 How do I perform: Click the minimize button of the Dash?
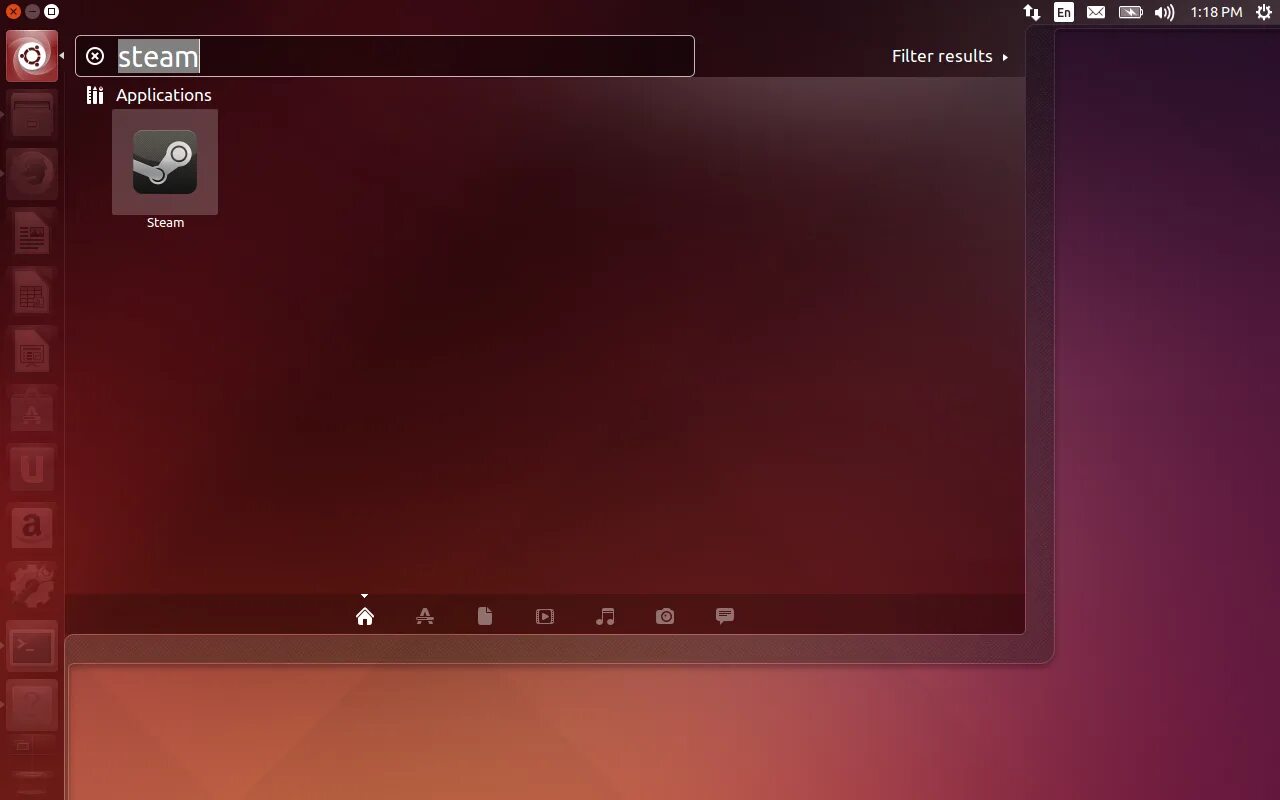pyautogui.click(x=33, y=12)
